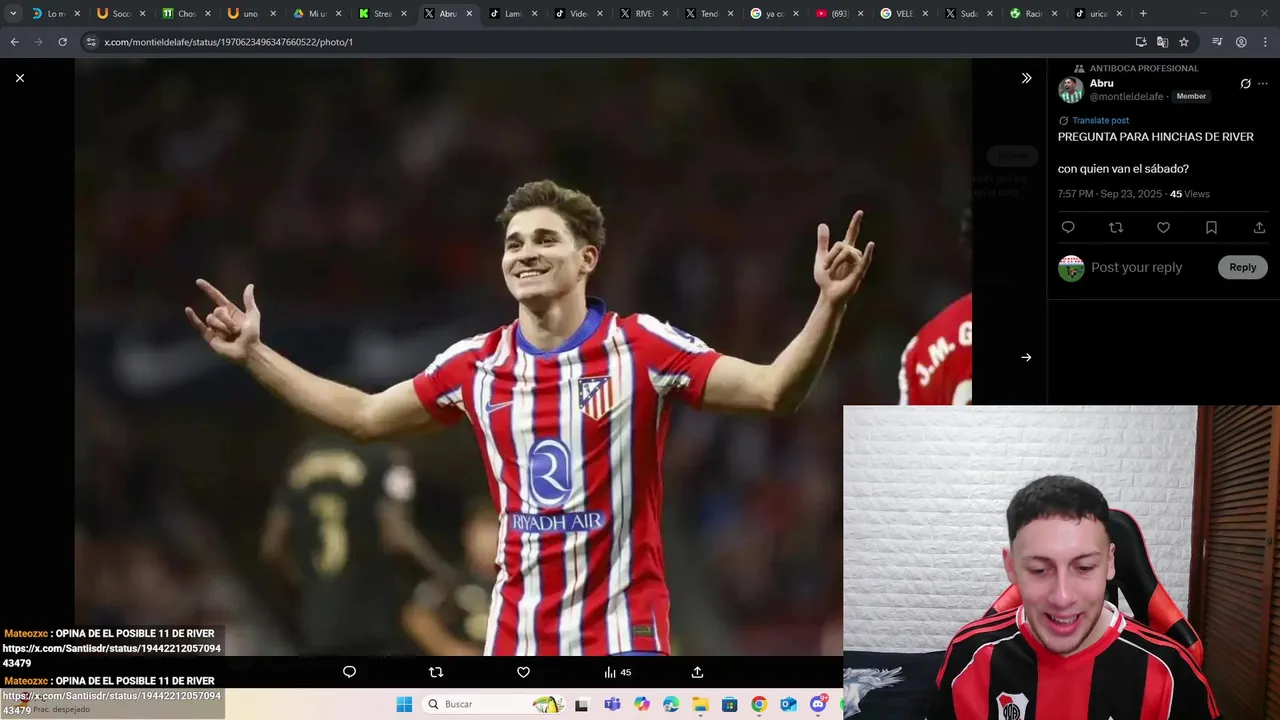Switch to the RIVE tab
This screenshot has width=1280, height=720.
(643, 14)
